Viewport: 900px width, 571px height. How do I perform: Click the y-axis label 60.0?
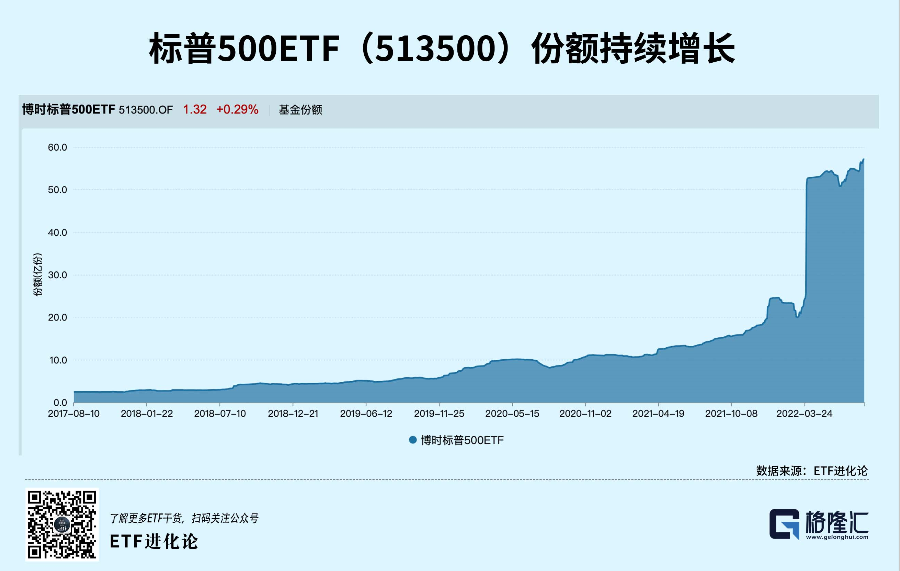(x=57, y=147)
